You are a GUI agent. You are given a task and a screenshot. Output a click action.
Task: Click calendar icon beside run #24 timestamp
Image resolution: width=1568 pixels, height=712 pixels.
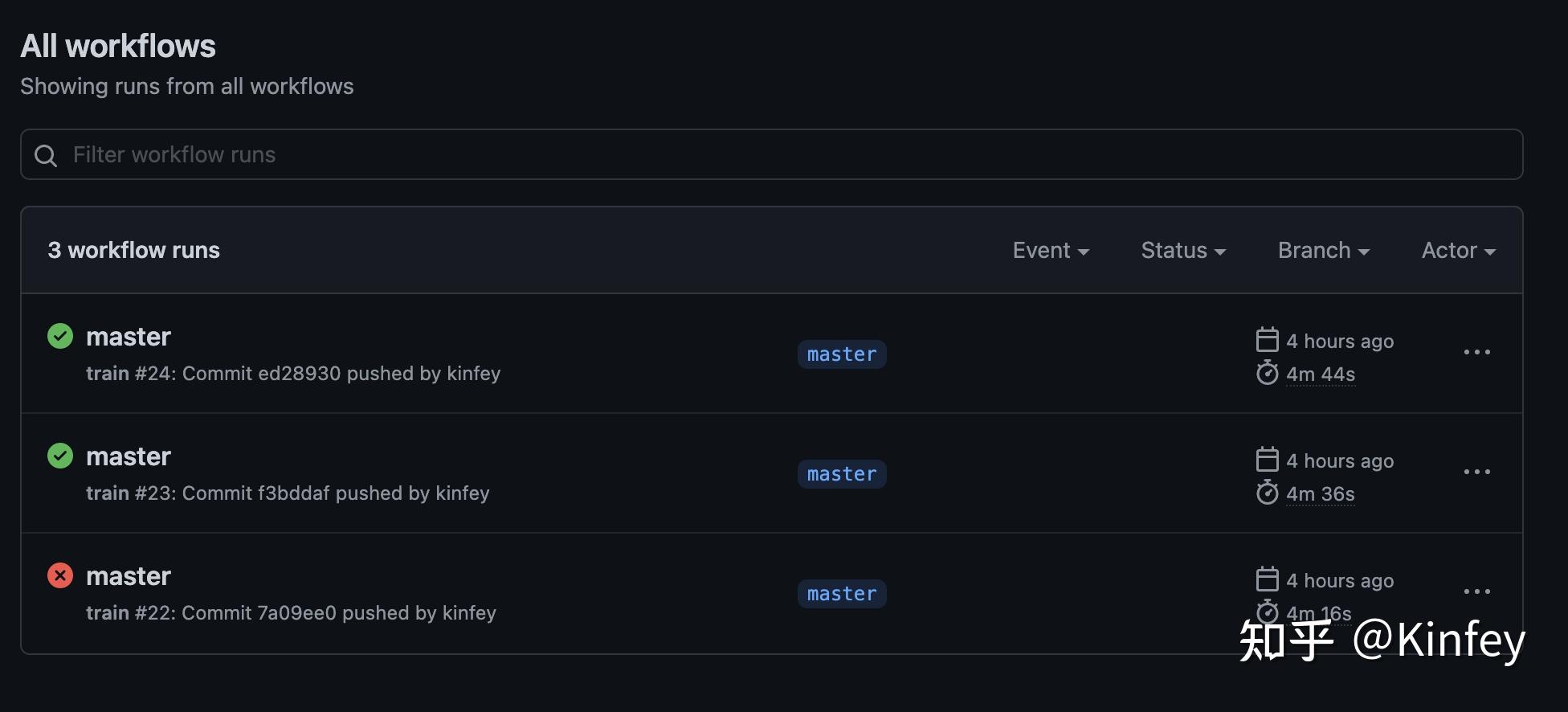tap(1267, 340)
